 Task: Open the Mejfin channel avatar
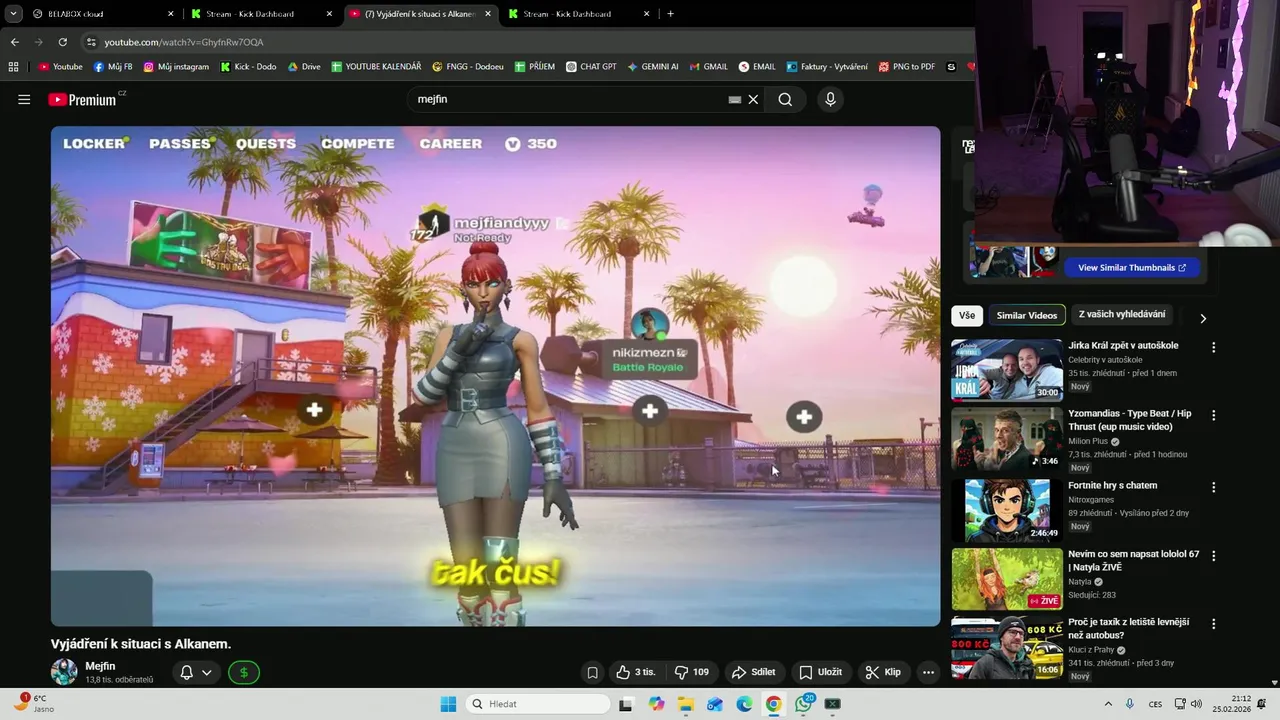point(64,672)
